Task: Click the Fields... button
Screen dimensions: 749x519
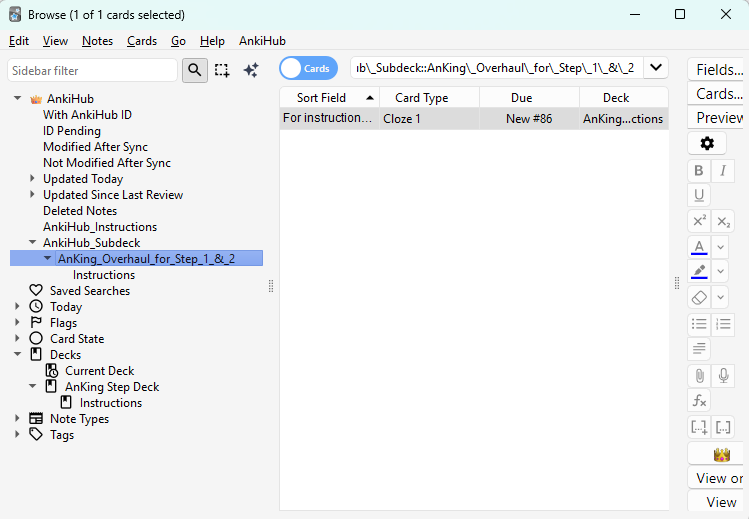Action: coord(718,70)
